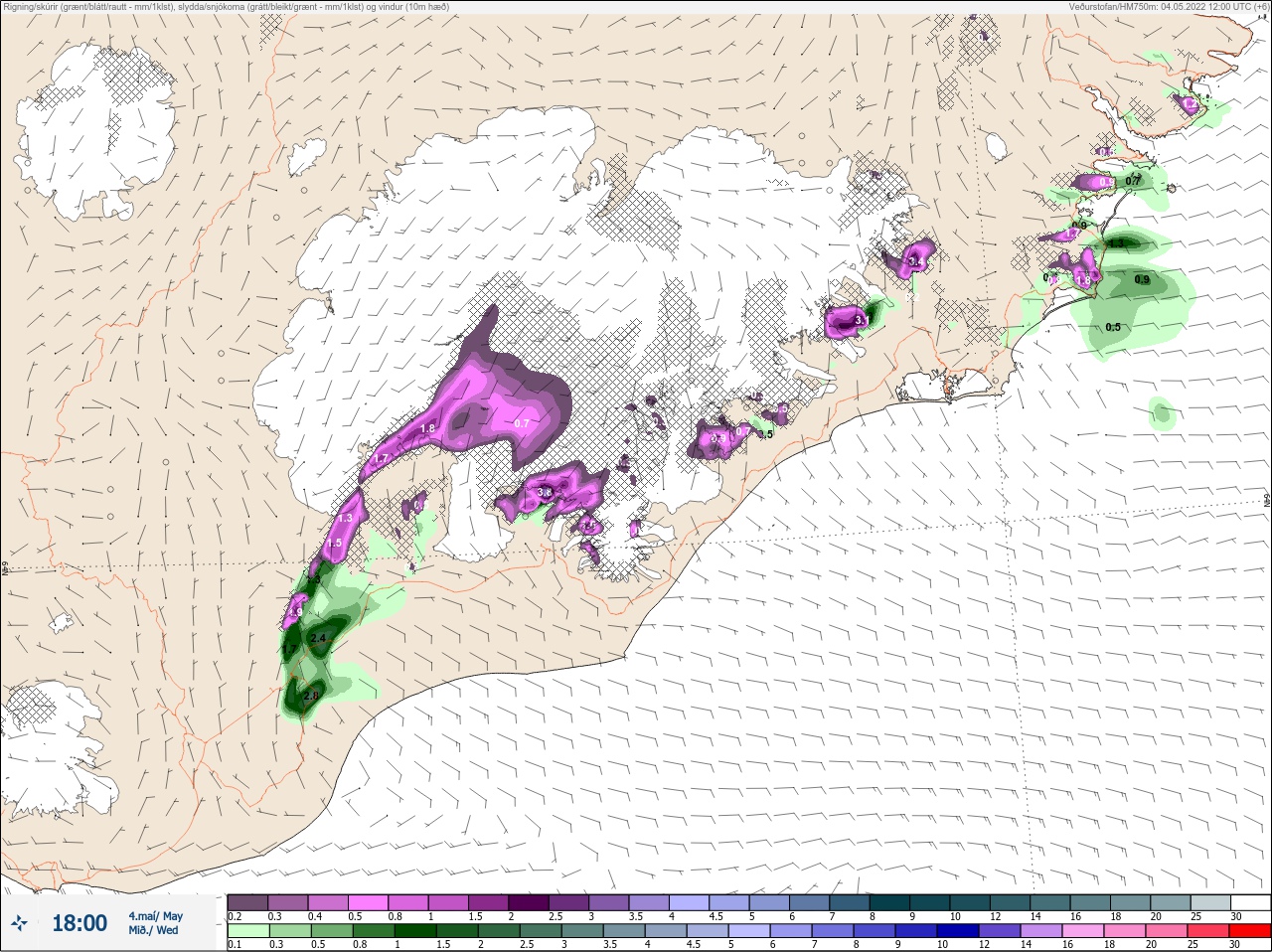
Task: Click the 3.8 snowfall value on the map
Action: [x=545, y=492]
